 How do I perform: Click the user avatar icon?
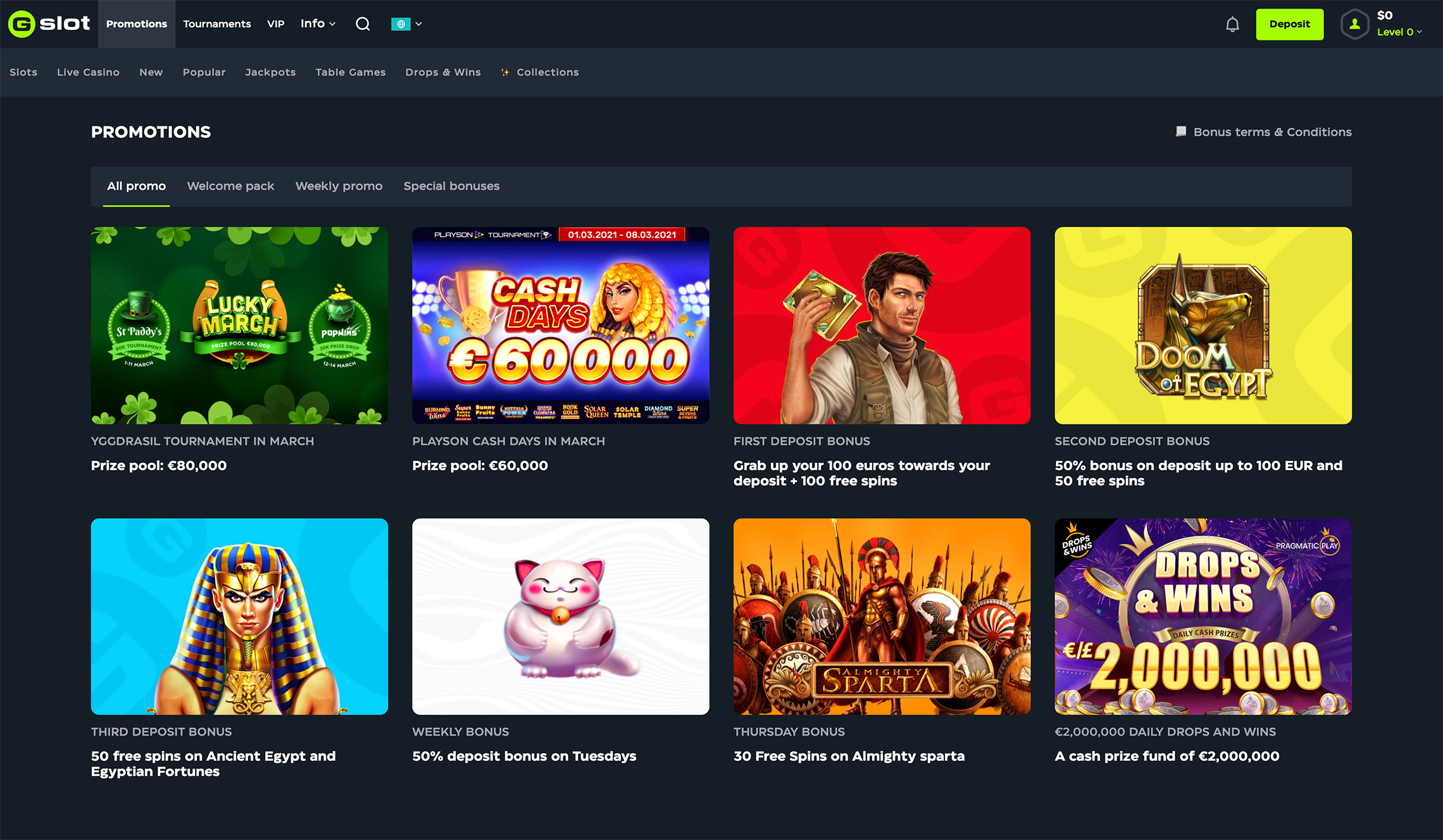[x=1355, y=24]
